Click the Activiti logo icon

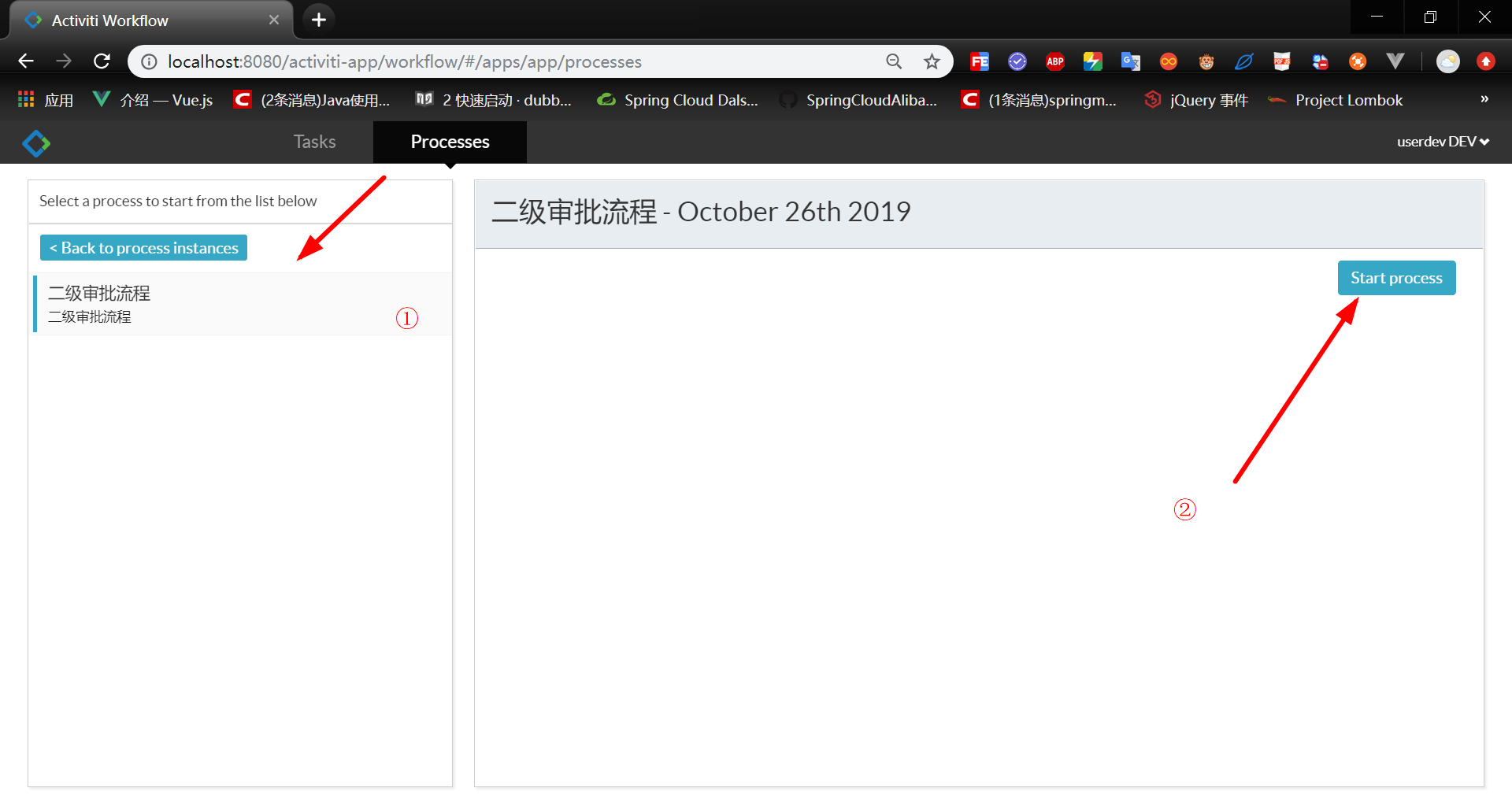[x=36, y=143]
